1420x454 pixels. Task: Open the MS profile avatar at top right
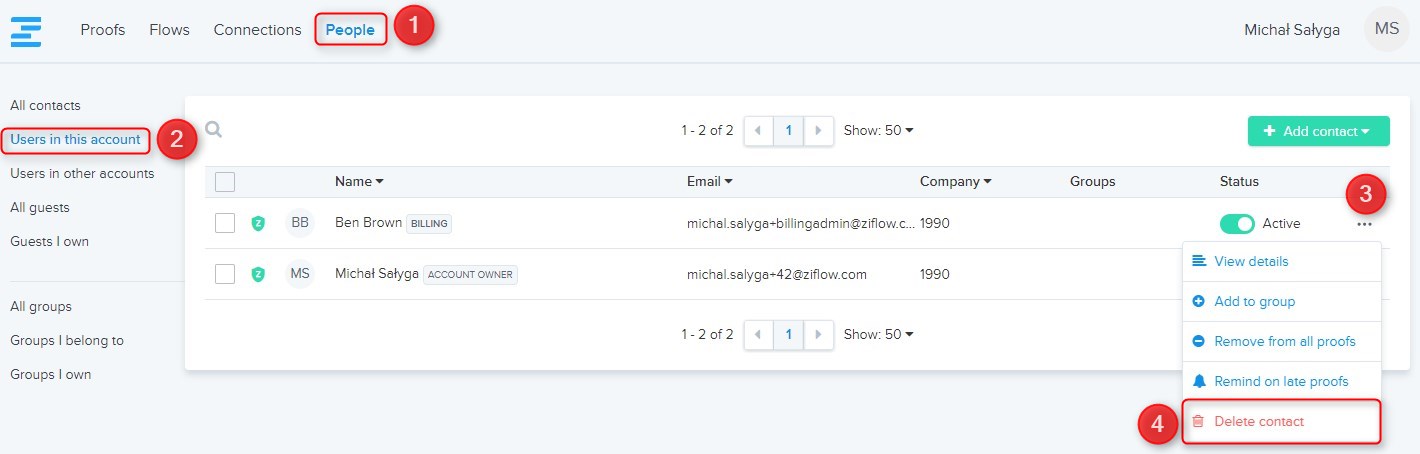[1386, 30]
